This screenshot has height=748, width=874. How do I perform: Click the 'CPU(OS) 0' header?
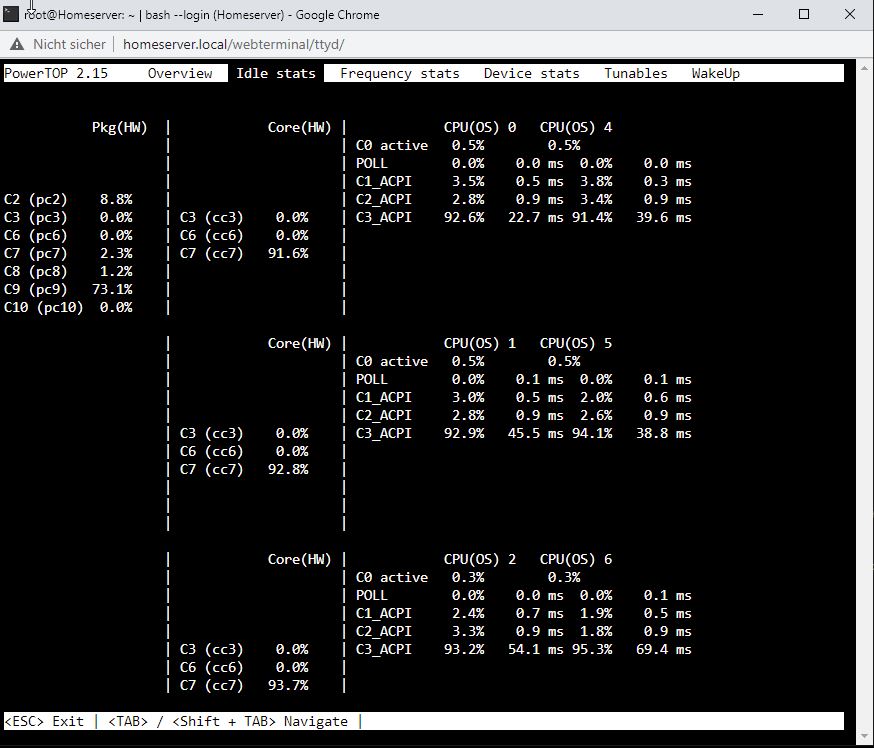[479, 128]
